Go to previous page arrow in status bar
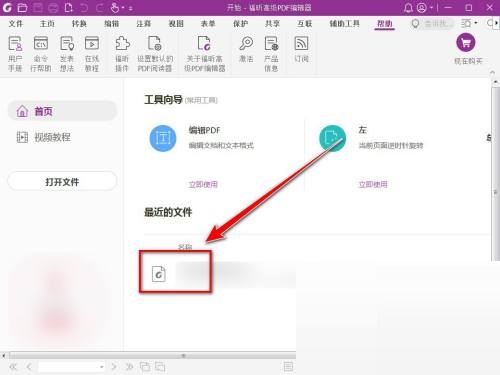Viewport: 500px width, 375px height. click(29, 367)
